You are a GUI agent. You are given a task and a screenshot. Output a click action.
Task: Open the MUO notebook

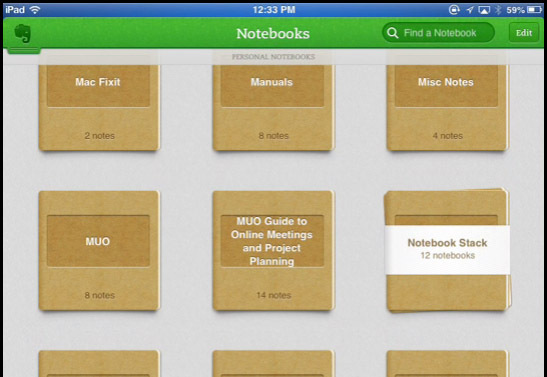coord(99,250)
